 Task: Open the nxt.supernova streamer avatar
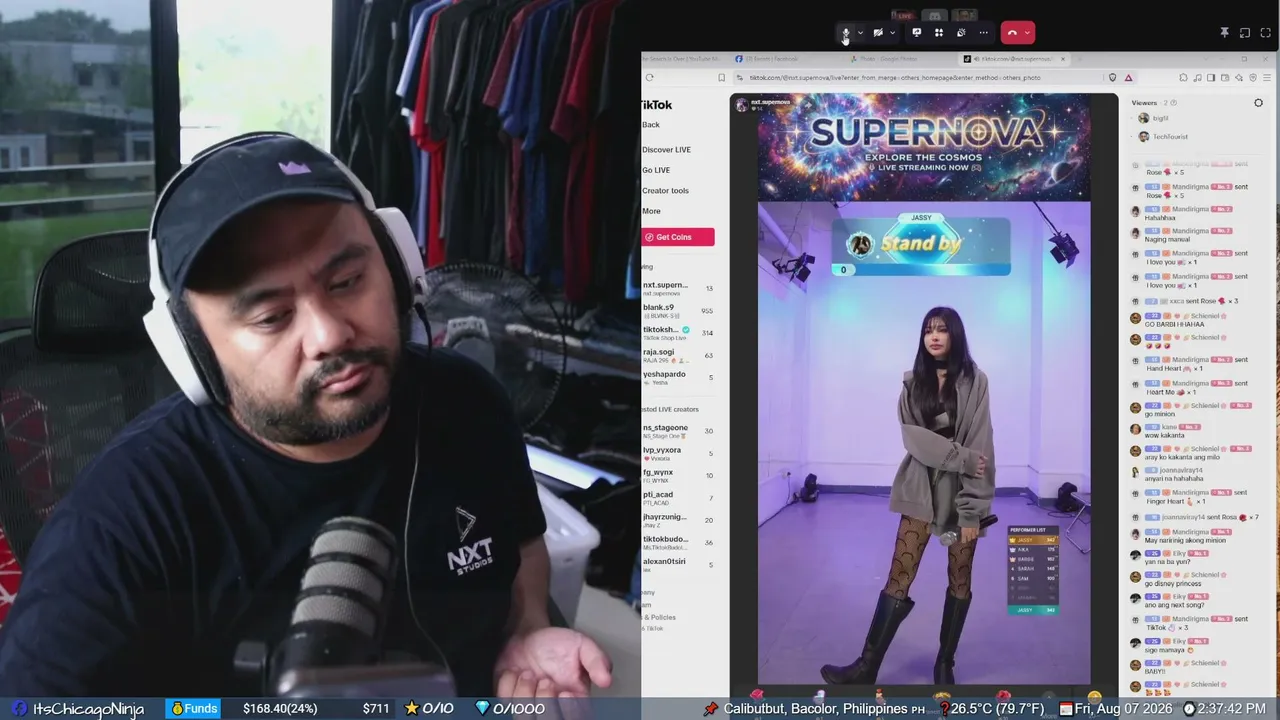741,104
